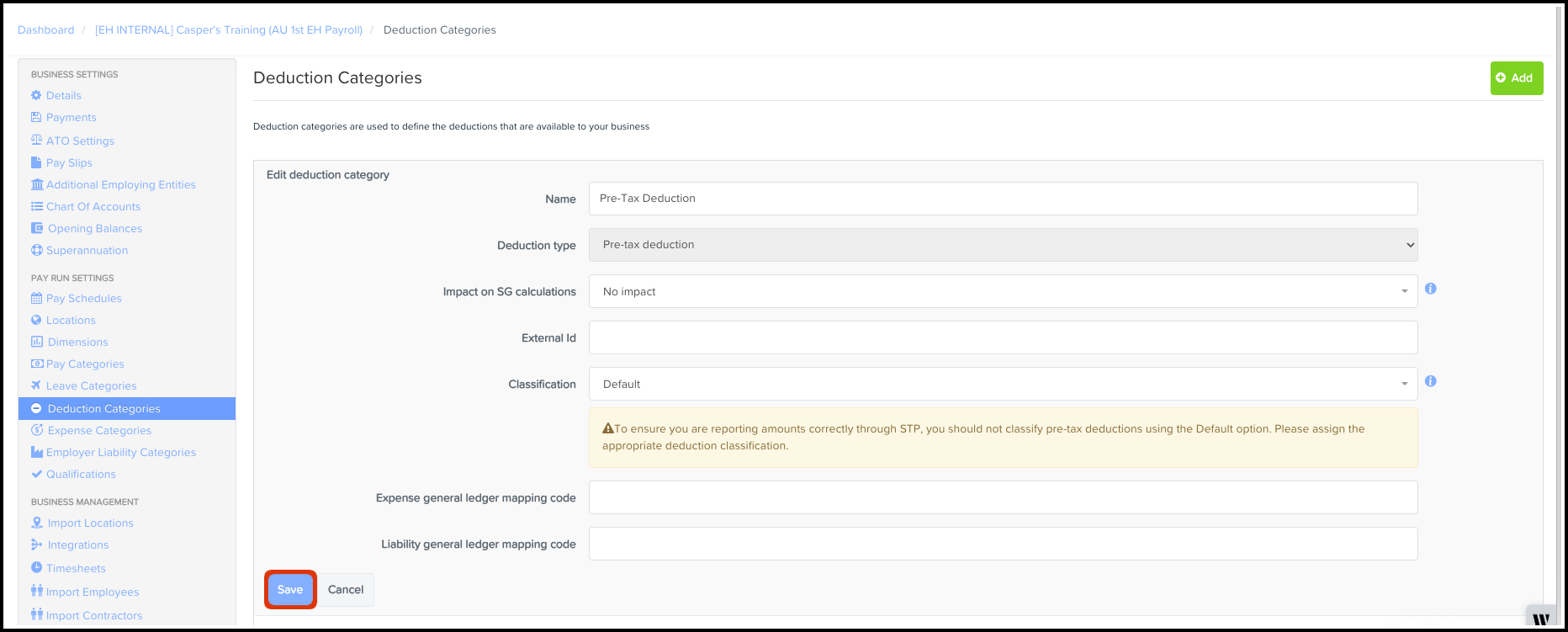Click the clock icon next to Timesheets
Screen dimensions: 1568x632
(x=36, y=567)
